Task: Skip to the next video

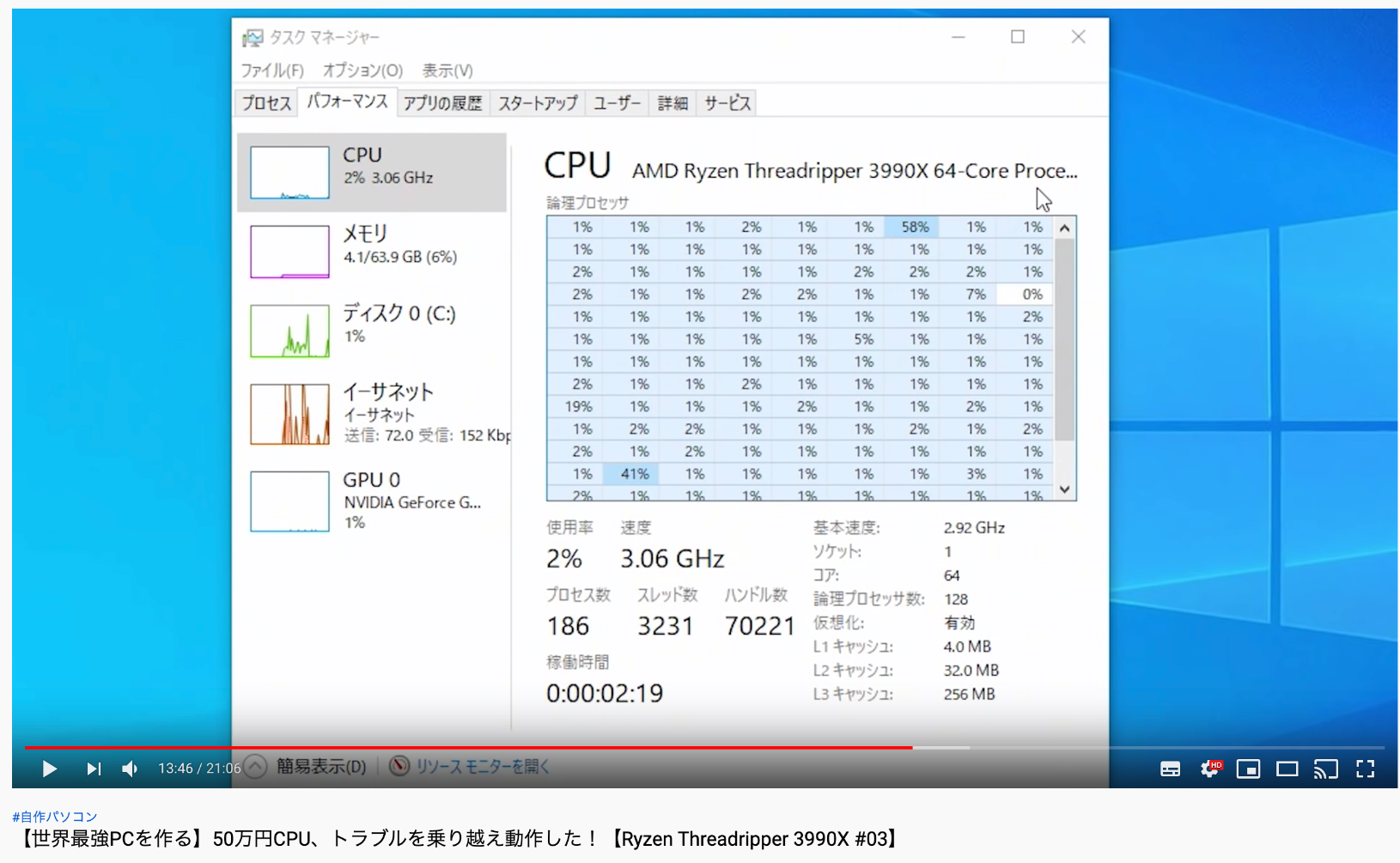Action: click(94, 769)
